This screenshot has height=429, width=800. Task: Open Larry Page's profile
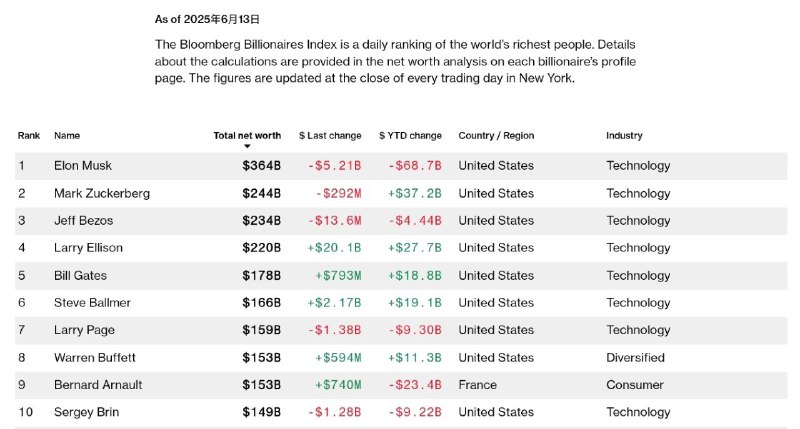(84, 330)
